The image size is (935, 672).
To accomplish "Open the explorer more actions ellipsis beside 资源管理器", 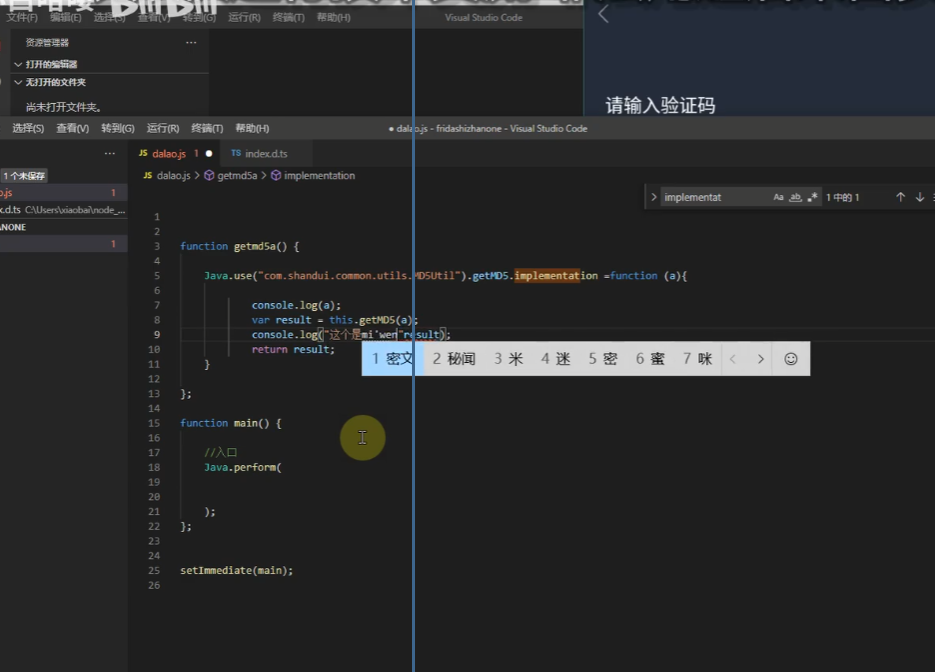I will [191, 43].
